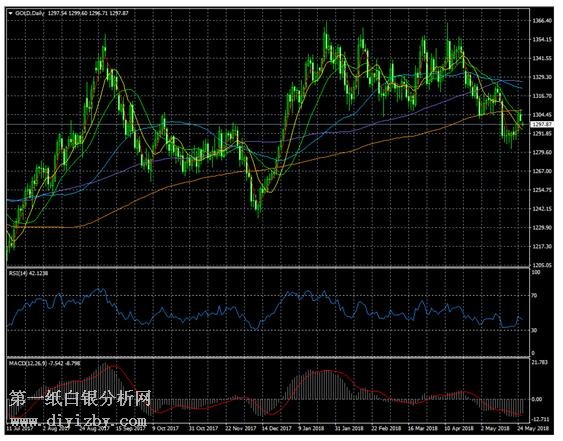Select the 24 May 2018 date marker
The image size is (563, 441).
pos(534,428)
